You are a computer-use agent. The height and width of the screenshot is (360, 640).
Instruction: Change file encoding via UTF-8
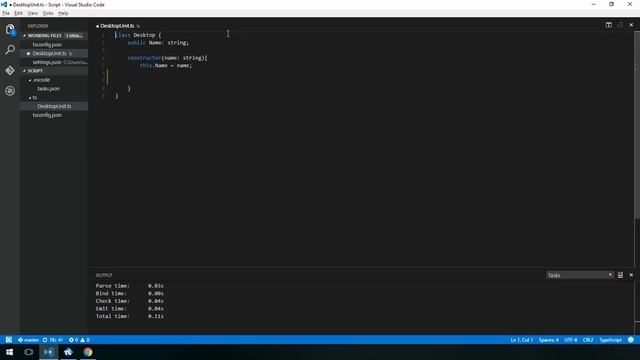coord(571,340)
